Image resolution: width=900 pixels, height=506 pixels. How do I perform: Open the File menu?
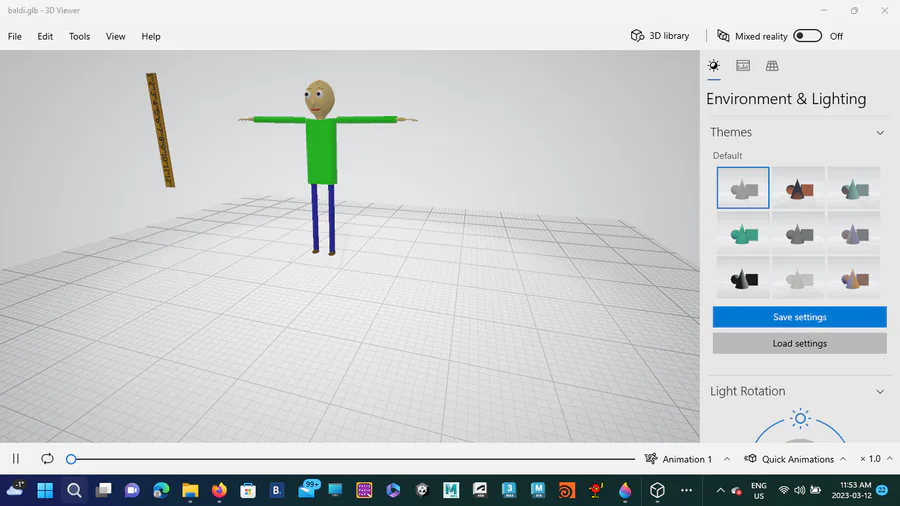pos(14,36)
